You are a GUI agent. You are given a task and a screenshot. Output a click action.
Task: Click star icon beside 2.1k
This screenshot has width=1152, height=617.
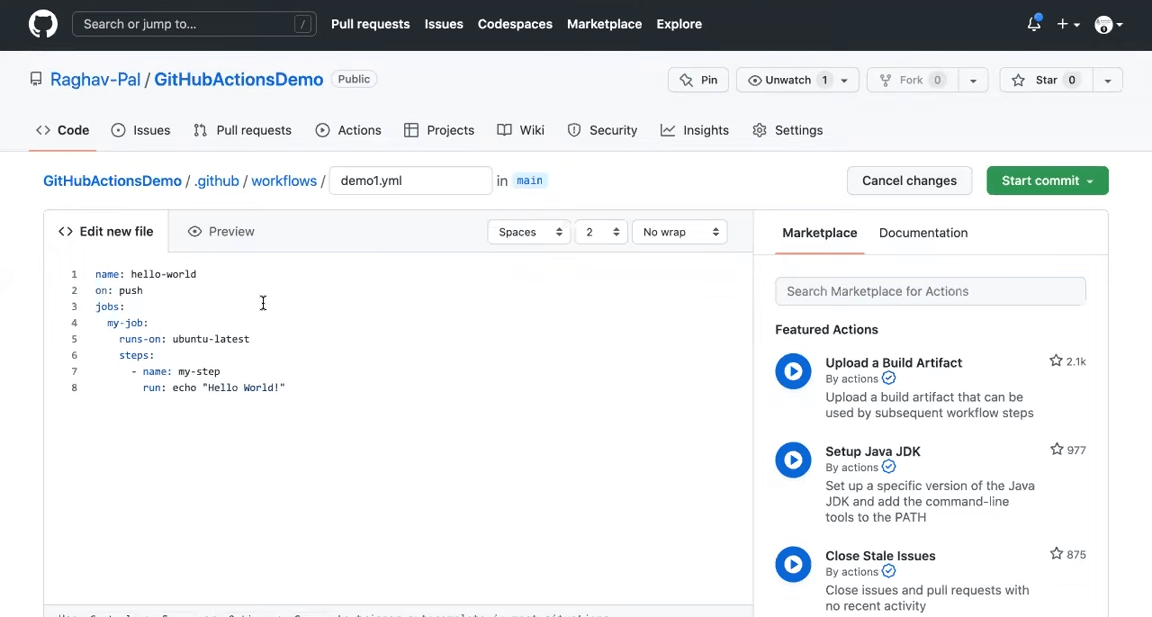point(1056,361)
